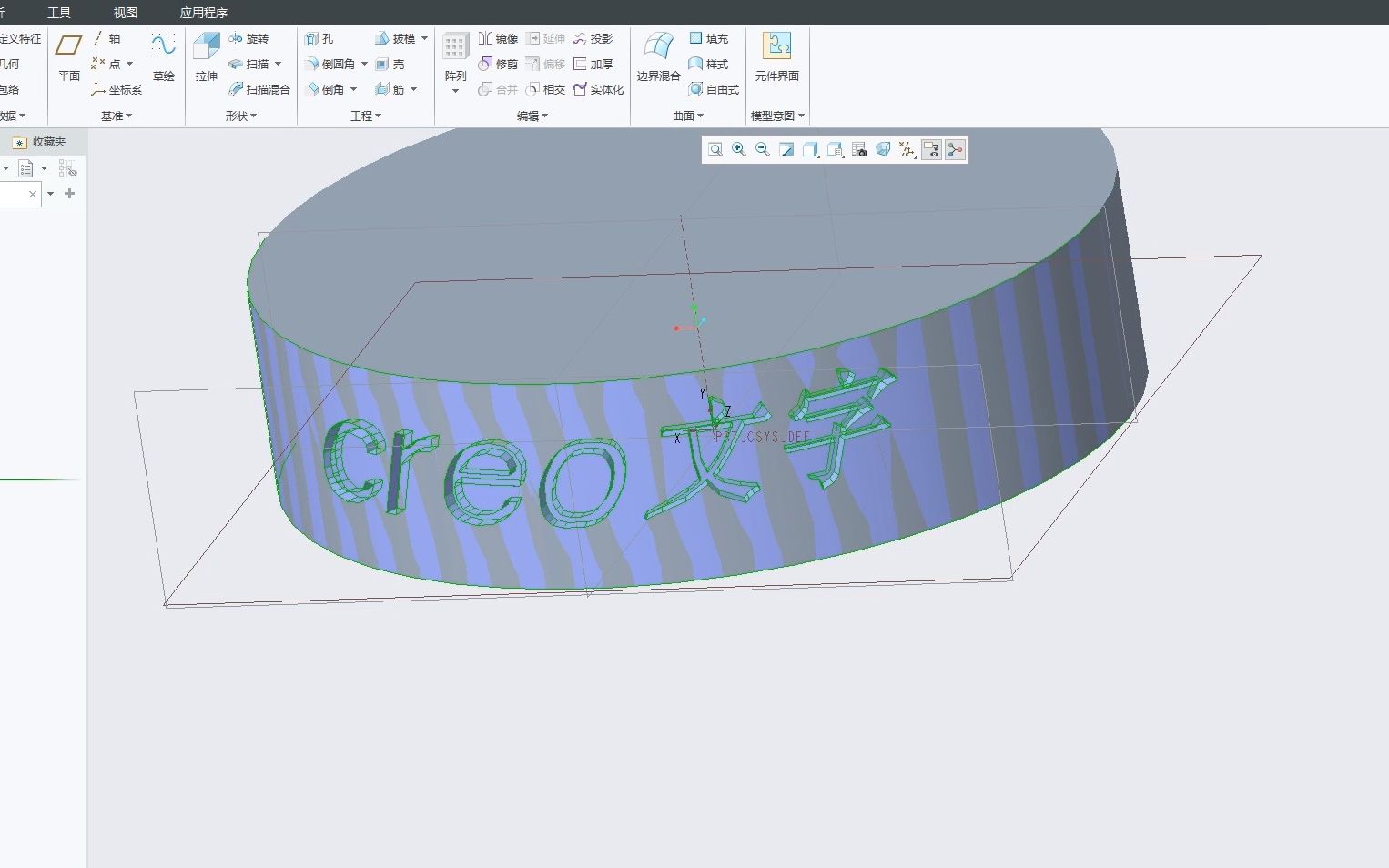Expand the 基准 group overflow
This screenshot has height=868, width=1389.
117,116
